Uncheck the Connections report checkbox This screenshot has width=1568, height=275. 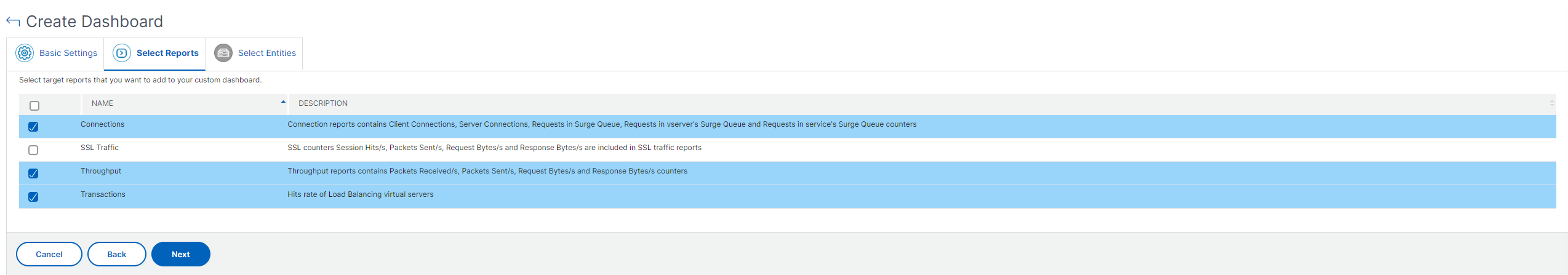[x=33, y=127]
